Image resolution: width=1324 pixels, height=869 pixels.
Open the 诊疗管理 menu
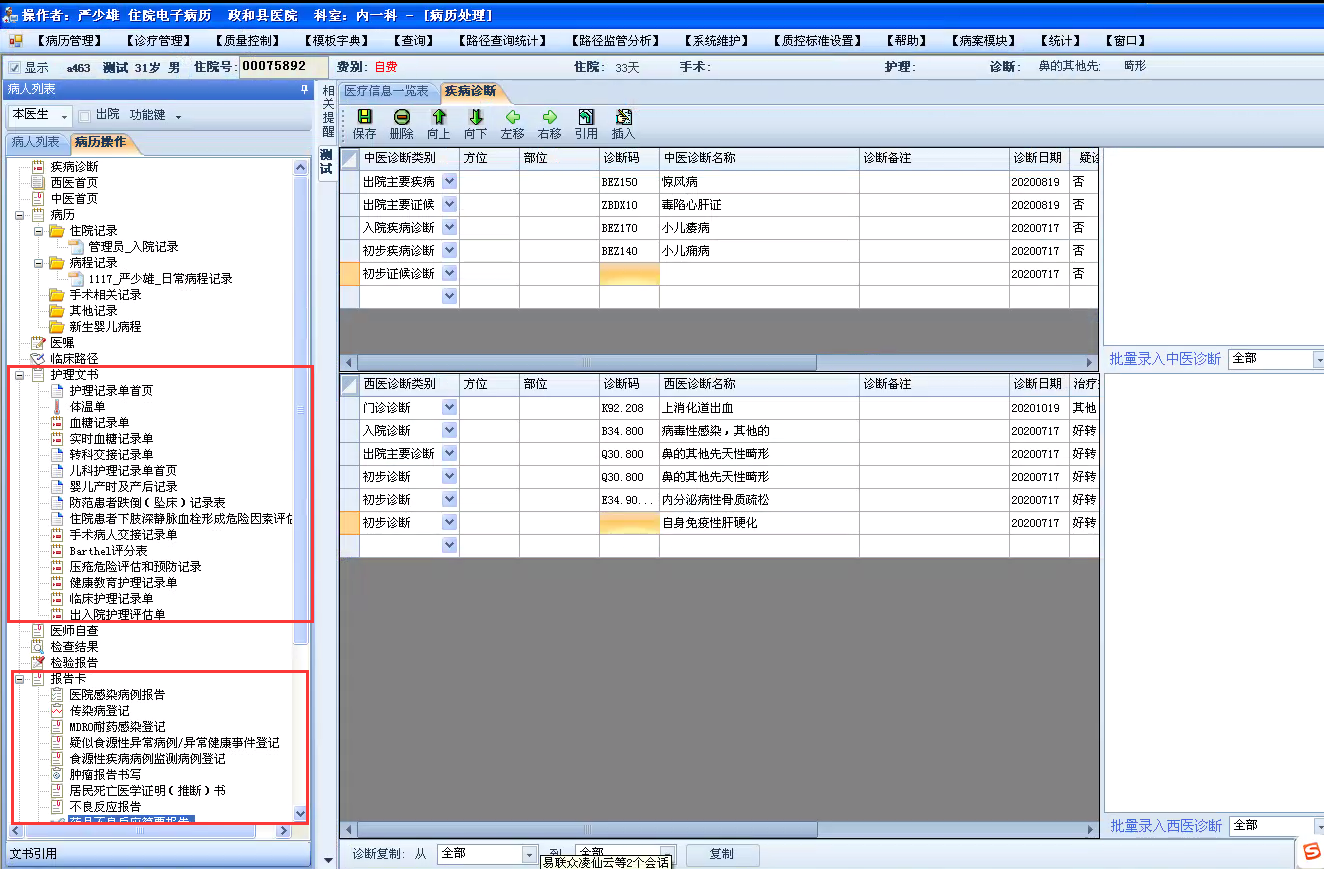tap(158, 41)
